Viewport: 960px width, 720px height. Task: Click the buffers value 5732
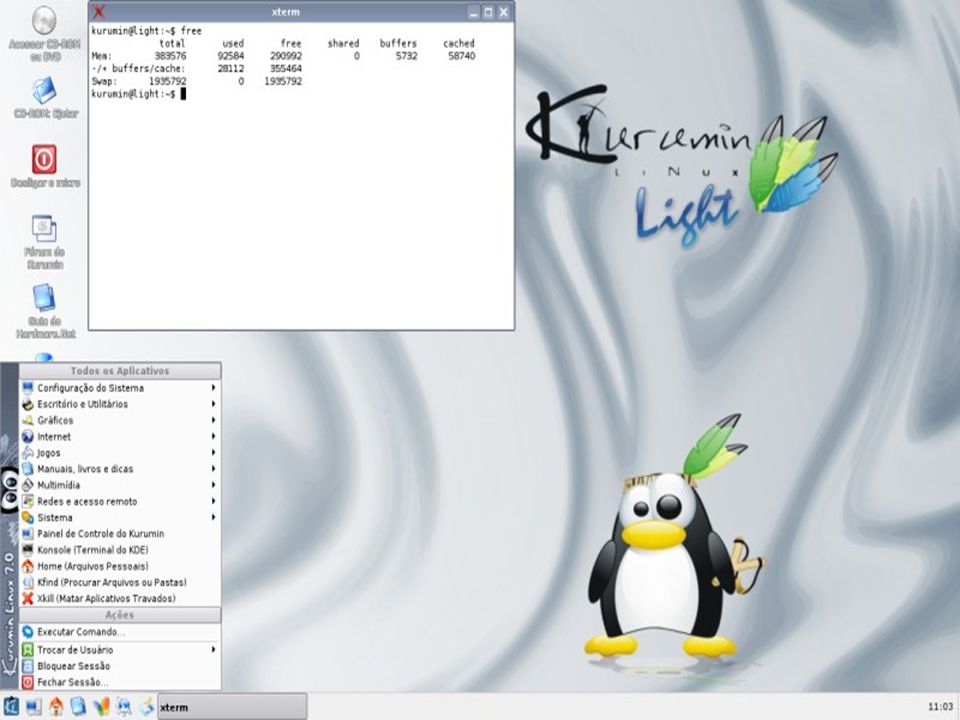point(407,56)
